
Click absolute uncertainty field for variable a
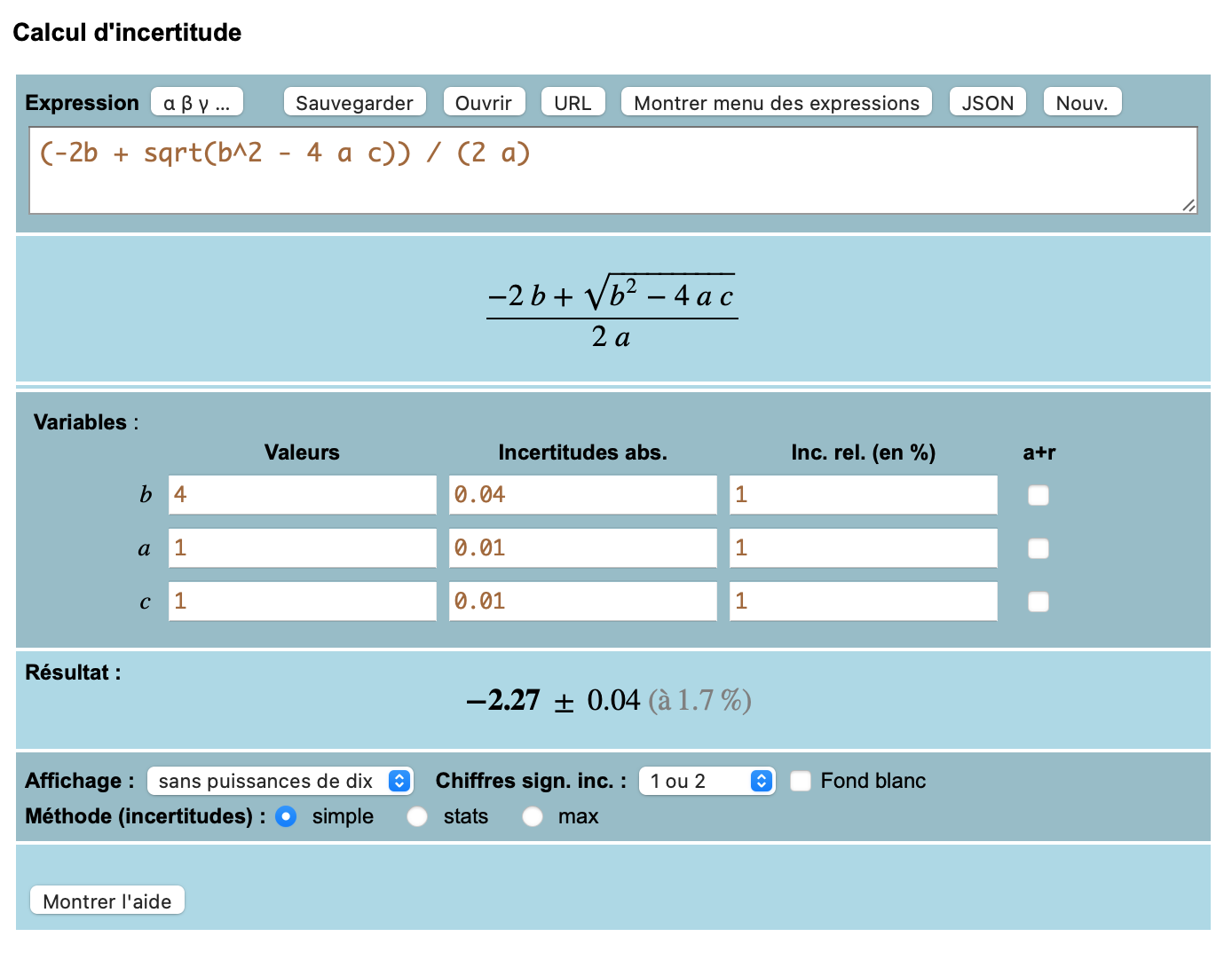(x=582, y=548)
